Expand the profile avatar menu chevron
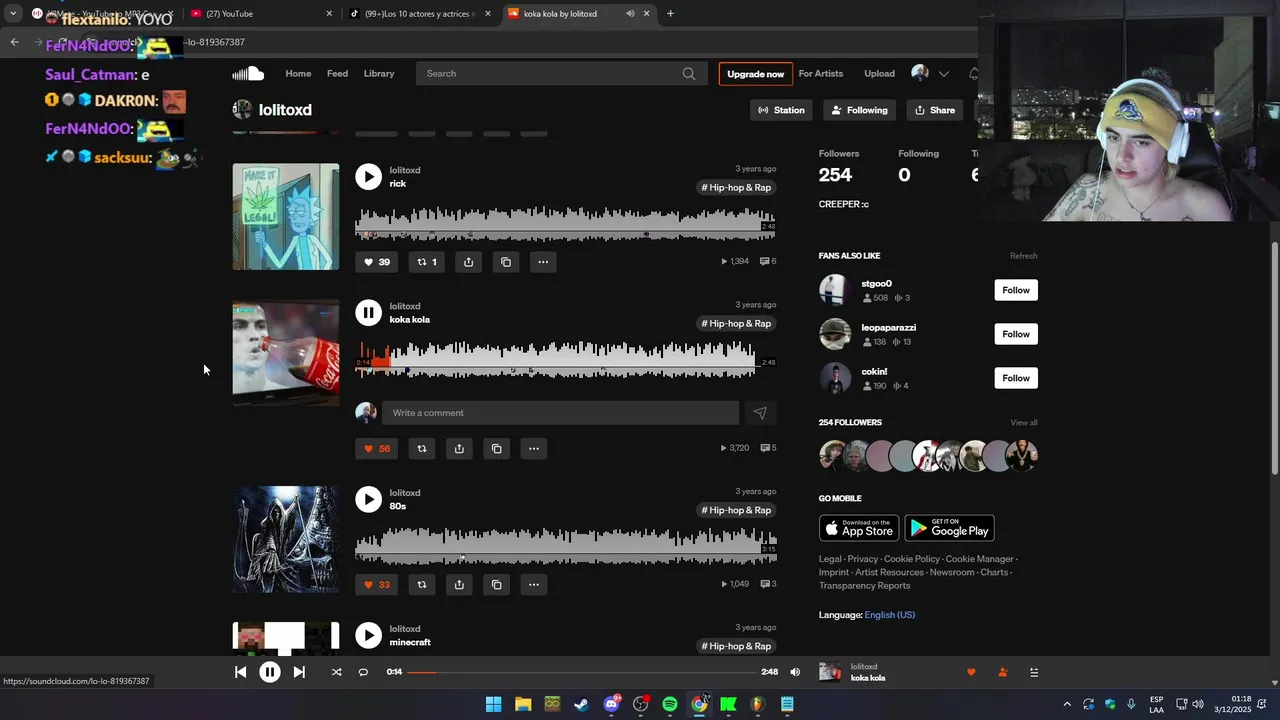The height and width of the screenshot is (720, 1280). coord(943,74)
